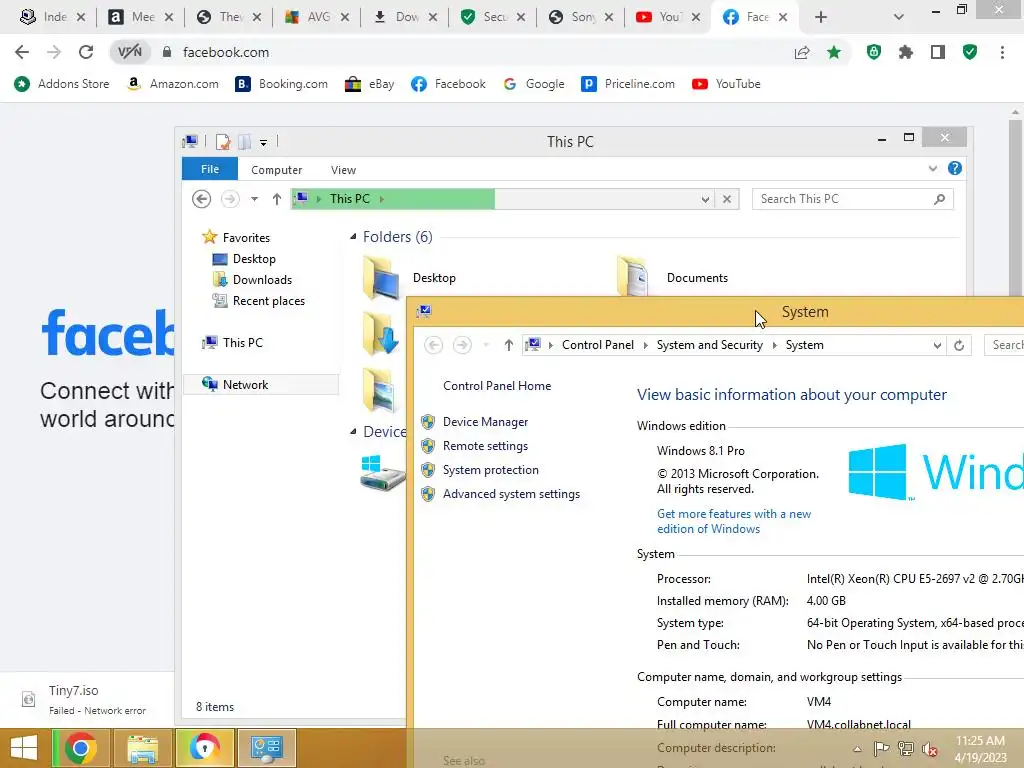The width and height of the screenshot is (1024, 768).
Task: Open the Windows local disk drive icon
Action: pos(382,473)
